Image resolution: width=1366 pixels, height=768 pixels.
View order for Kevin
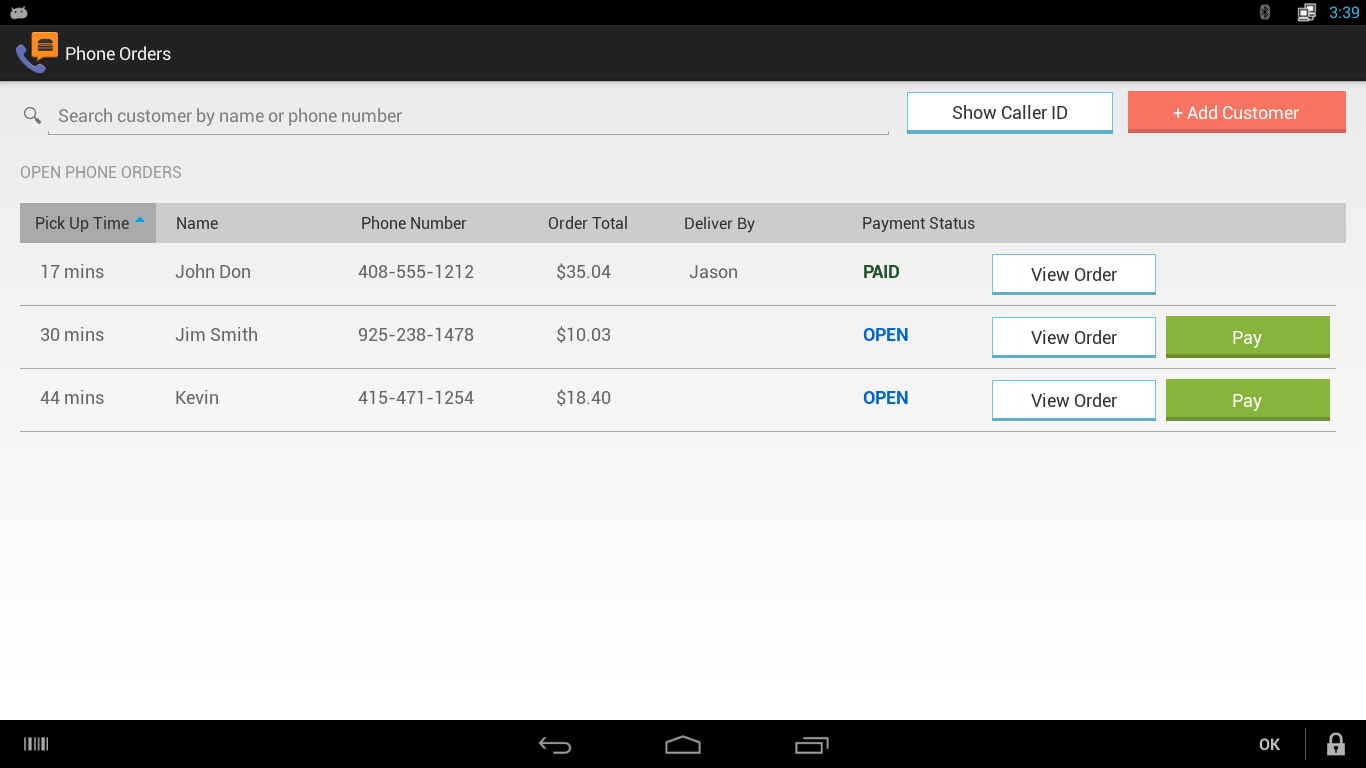click(x=1074, y=401)
